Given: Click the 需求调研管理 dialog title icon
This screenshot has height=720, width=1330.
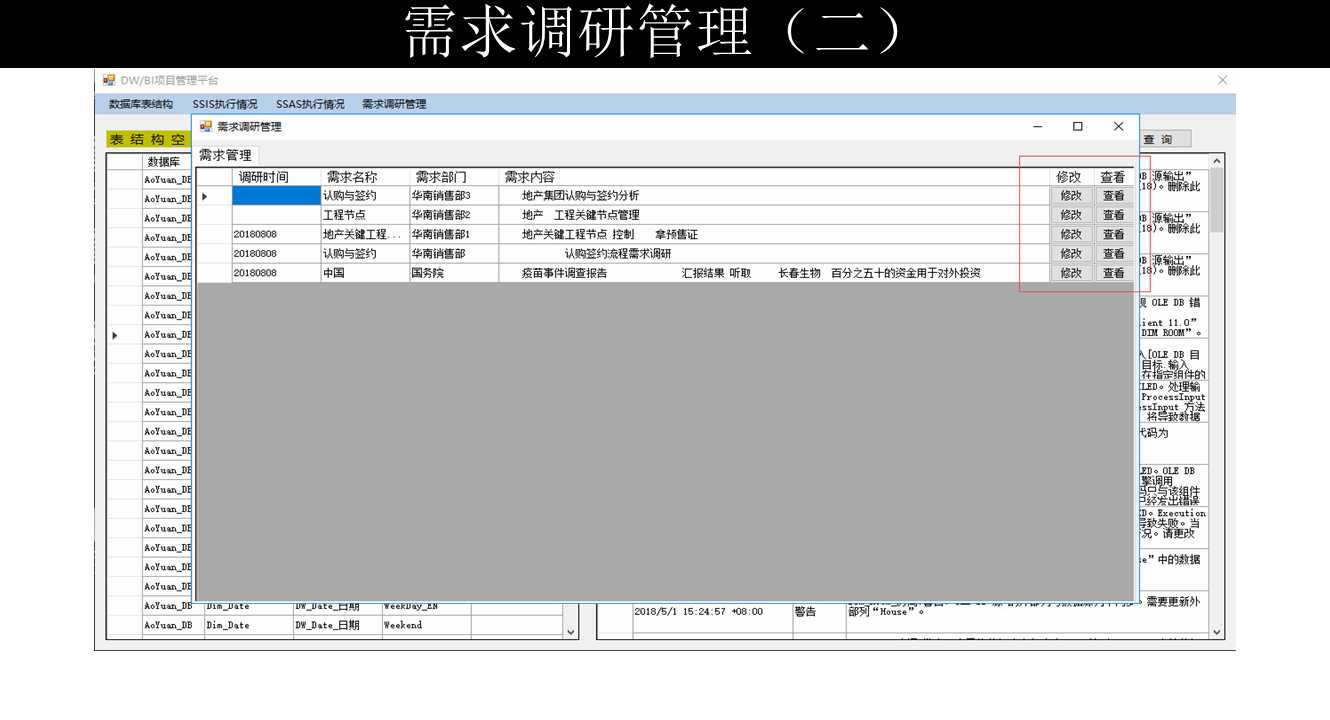Looking at the screenshot, I should [207, 126].
